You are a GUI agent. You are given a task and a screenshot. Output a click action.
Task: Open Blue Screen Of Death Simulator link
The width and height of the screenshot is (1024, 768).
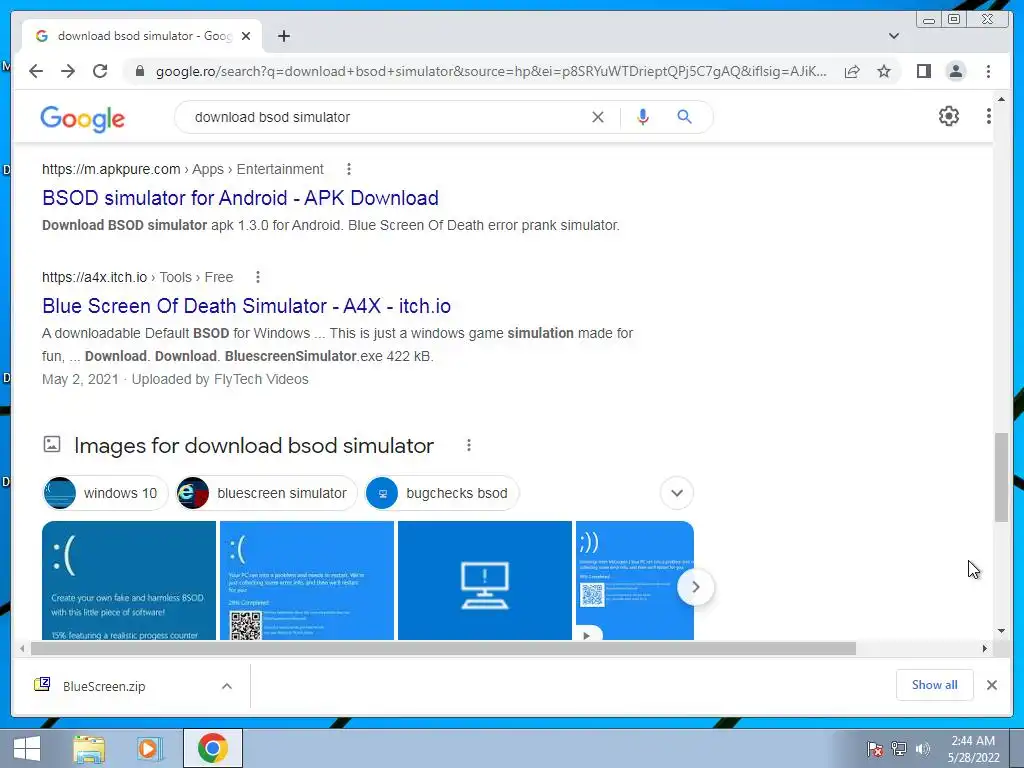pyautogui.click(x=246, y=306)
